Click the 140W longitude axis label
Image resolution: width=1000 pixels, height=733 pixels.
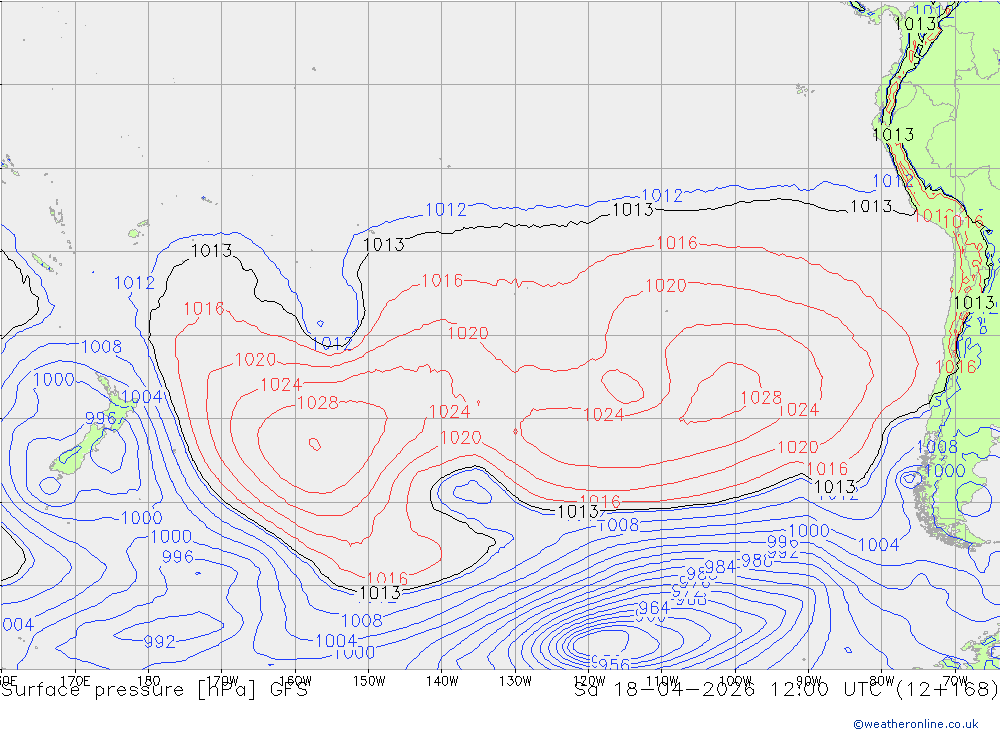click(442, 681)
